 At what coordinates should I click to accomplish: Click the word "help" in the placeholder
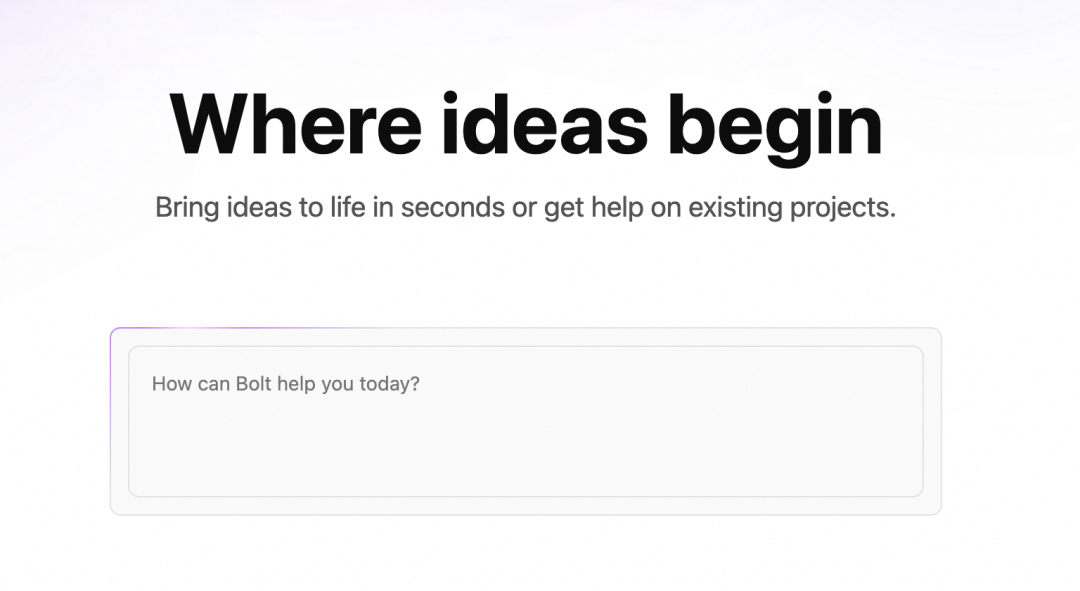click(x=296, y=384)
